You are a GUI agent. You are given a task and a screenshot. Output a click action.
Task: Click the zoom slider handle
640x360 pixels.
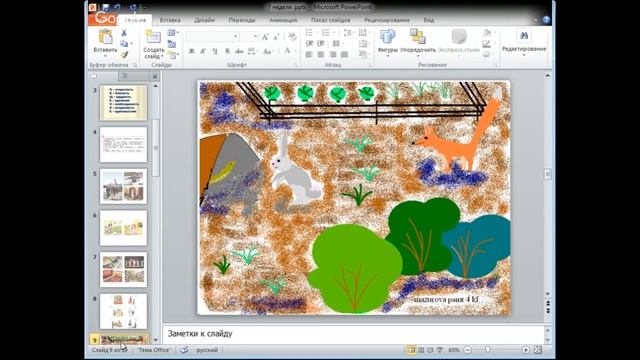coord(487,350)
